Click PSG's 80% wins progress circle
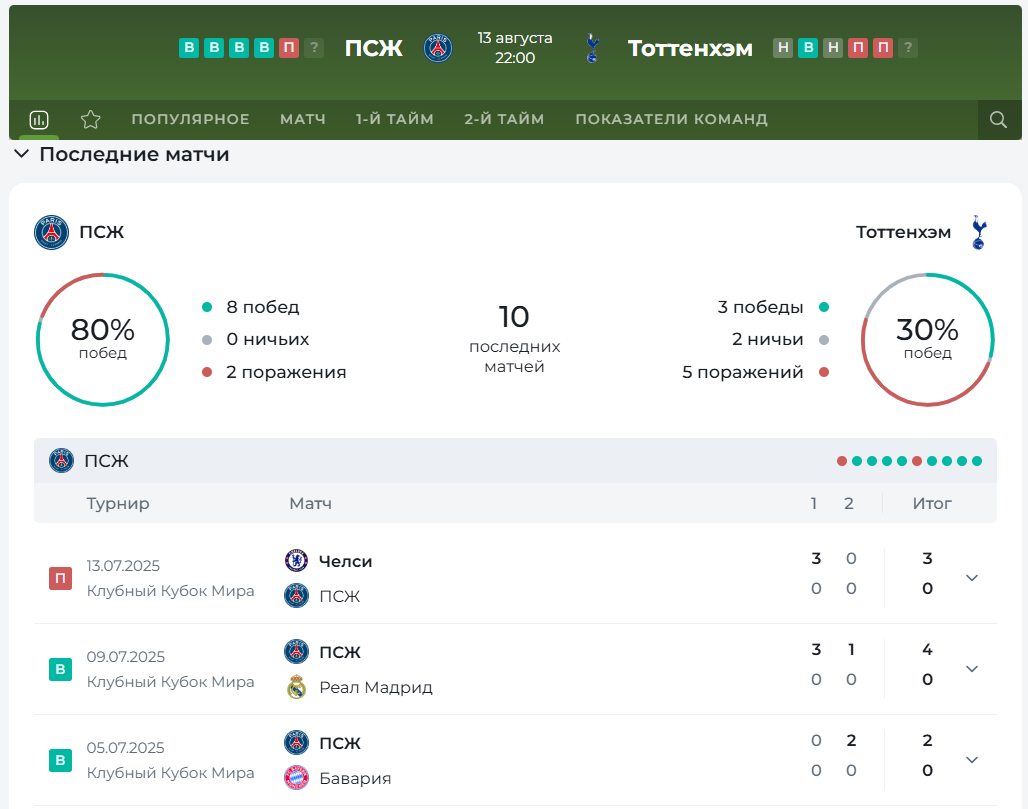This screenshot has width=1028, height=809. [x=103, y=340]
